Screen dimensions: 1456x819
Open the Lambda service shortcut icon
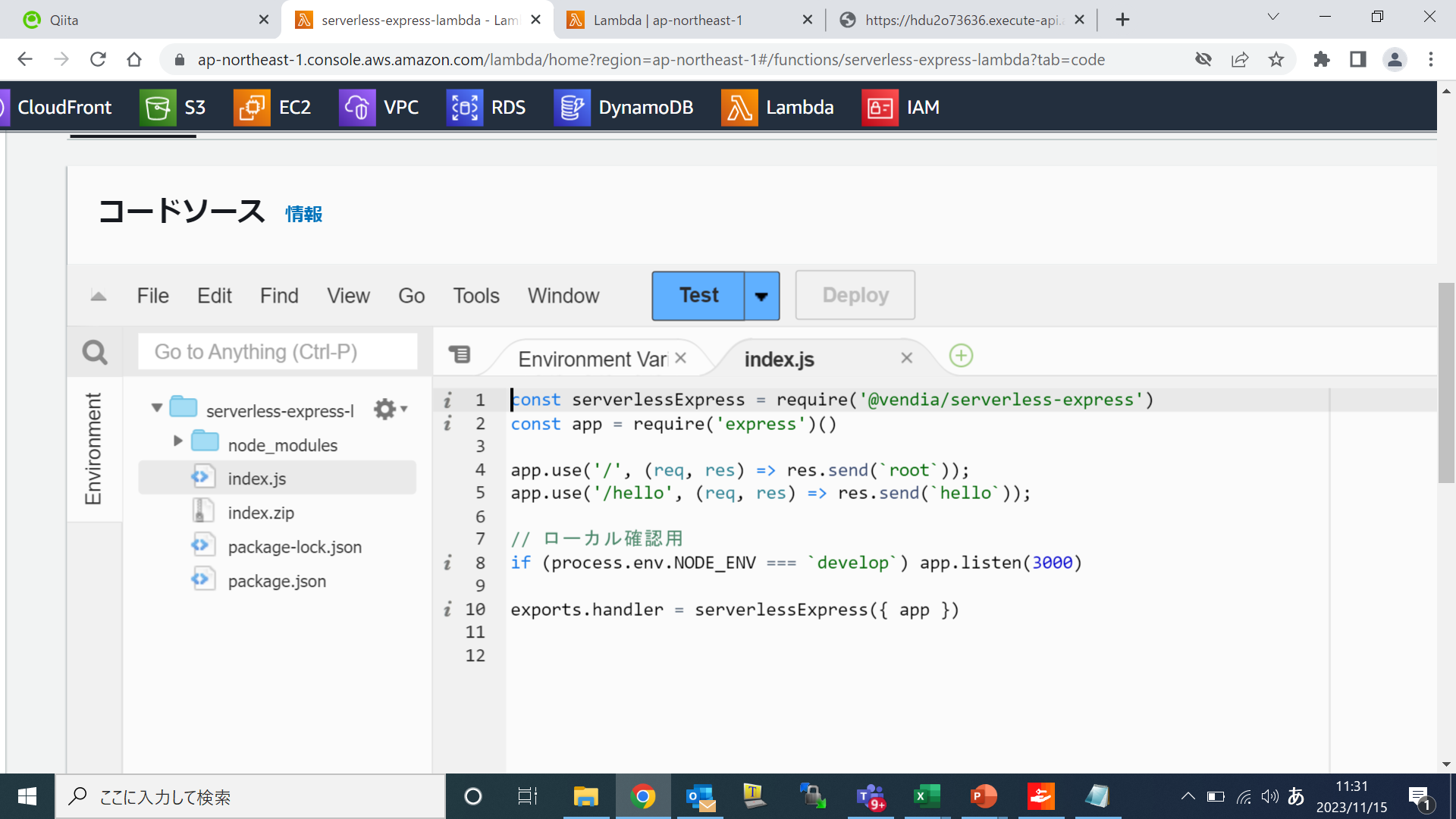click(739, 108)
